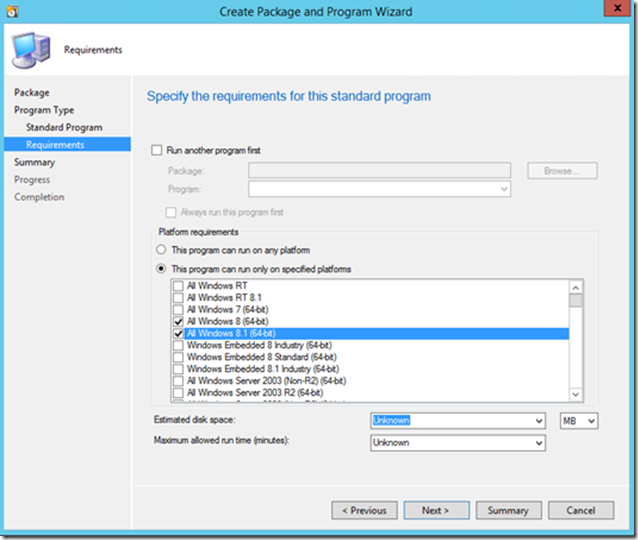638x540 pixels.
Task: Expand Maximum allowed run time dropdown
Action: pyautogui.click(x=539, y=443)
